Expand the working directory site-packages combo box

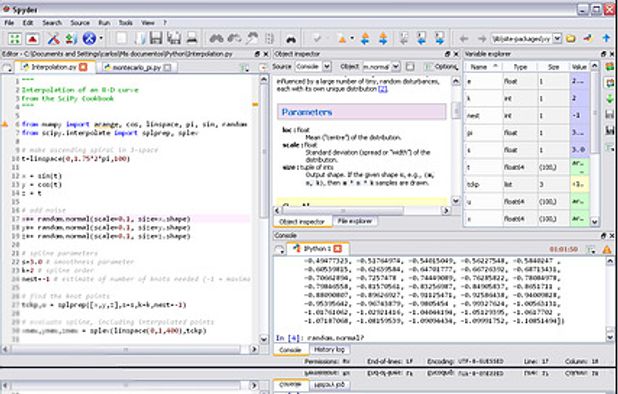pos(557,38)
